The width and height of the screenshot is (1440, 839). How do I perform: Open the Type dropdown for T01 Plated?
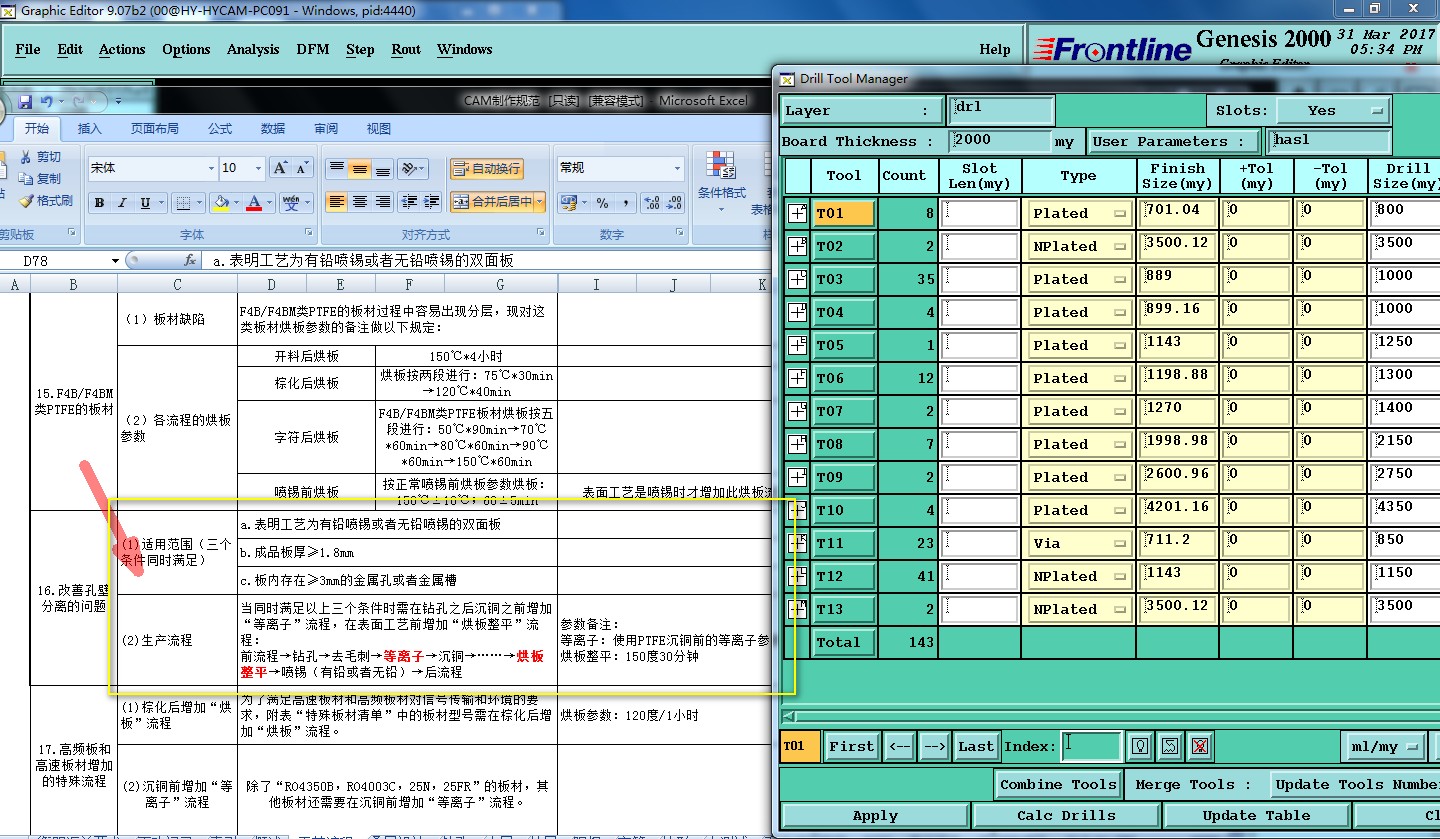[1079, 213]
